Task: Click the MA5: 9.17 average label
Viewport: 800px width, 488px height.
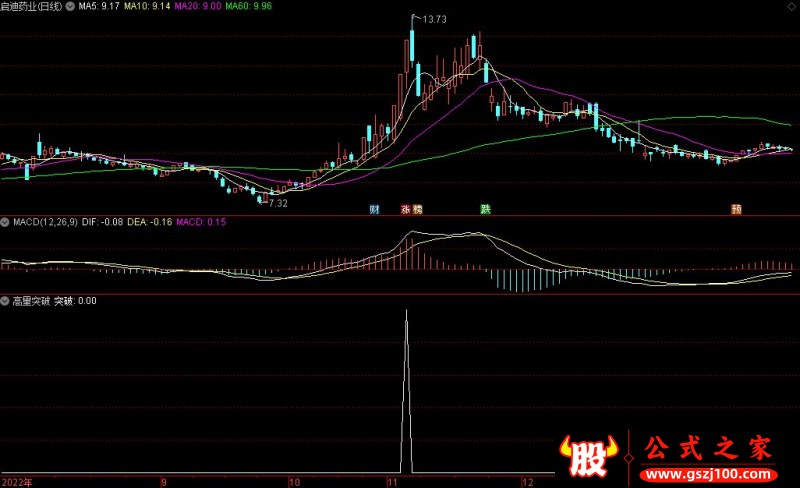Action: coord(99,7)
